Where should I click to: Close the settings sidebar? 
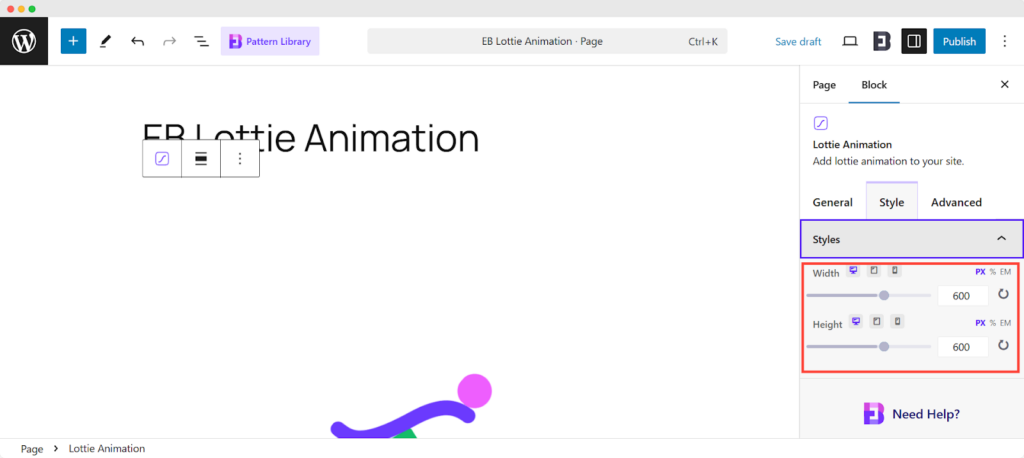[1004, 84]
